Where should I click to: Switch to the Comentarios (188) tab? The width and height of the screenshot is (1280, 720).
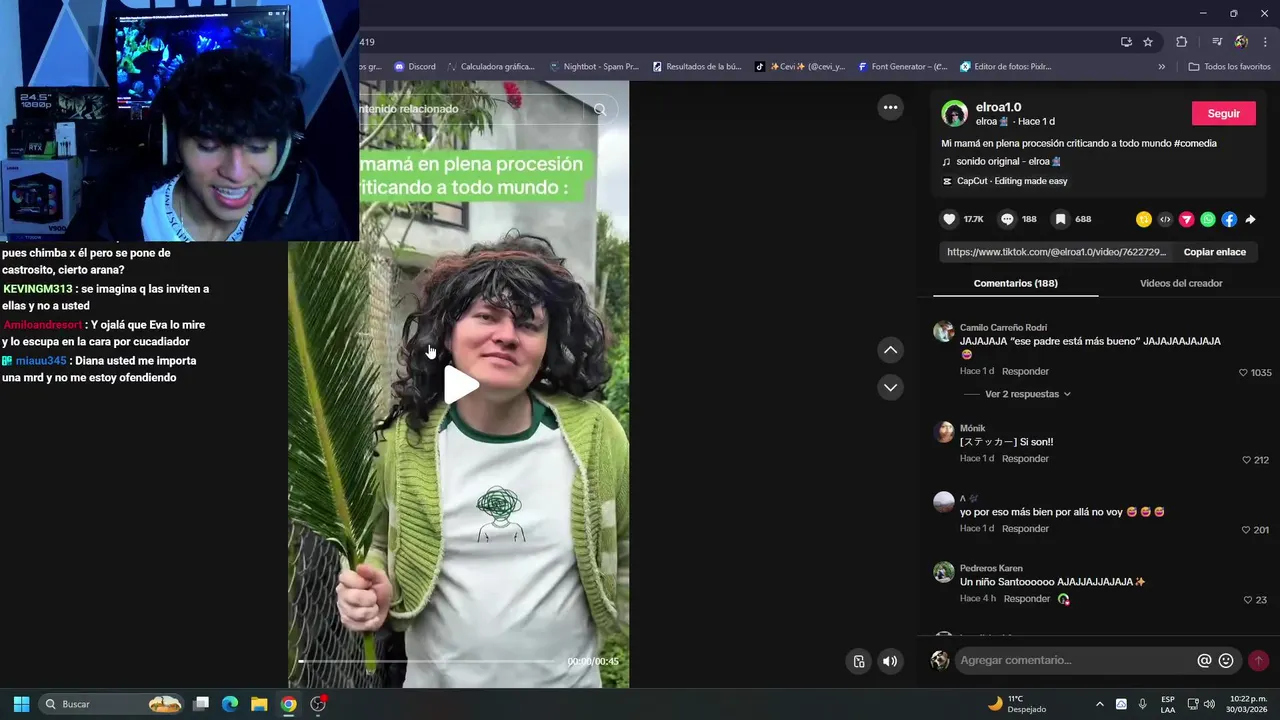1015,283
